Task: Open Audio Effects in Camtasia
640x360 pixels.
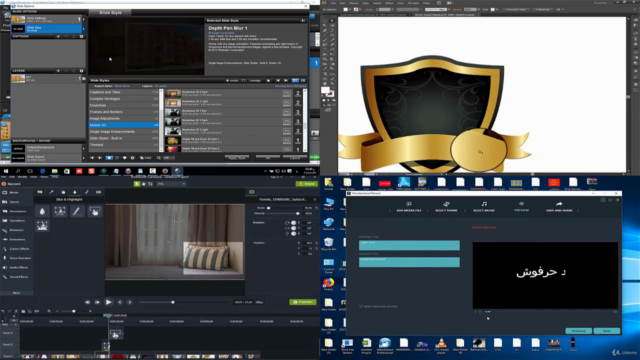Action: [x=16, y=267]
